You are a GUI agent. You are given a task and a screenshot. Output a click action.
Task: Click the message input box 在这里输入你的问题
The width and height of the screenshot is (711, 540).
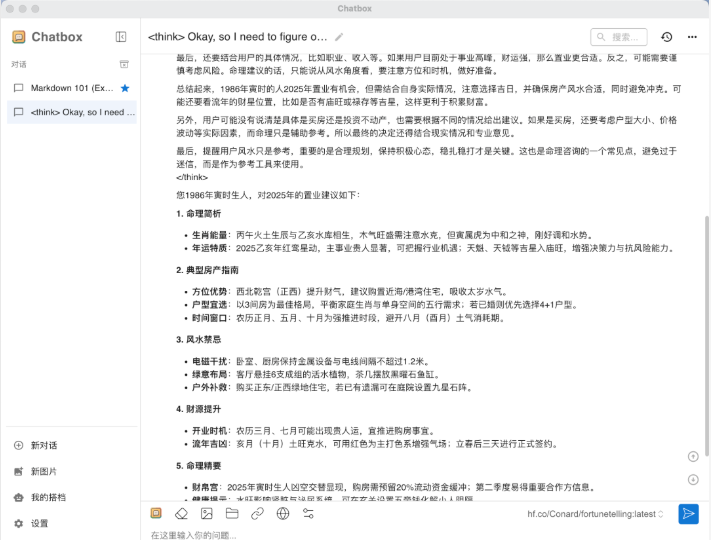408,535
